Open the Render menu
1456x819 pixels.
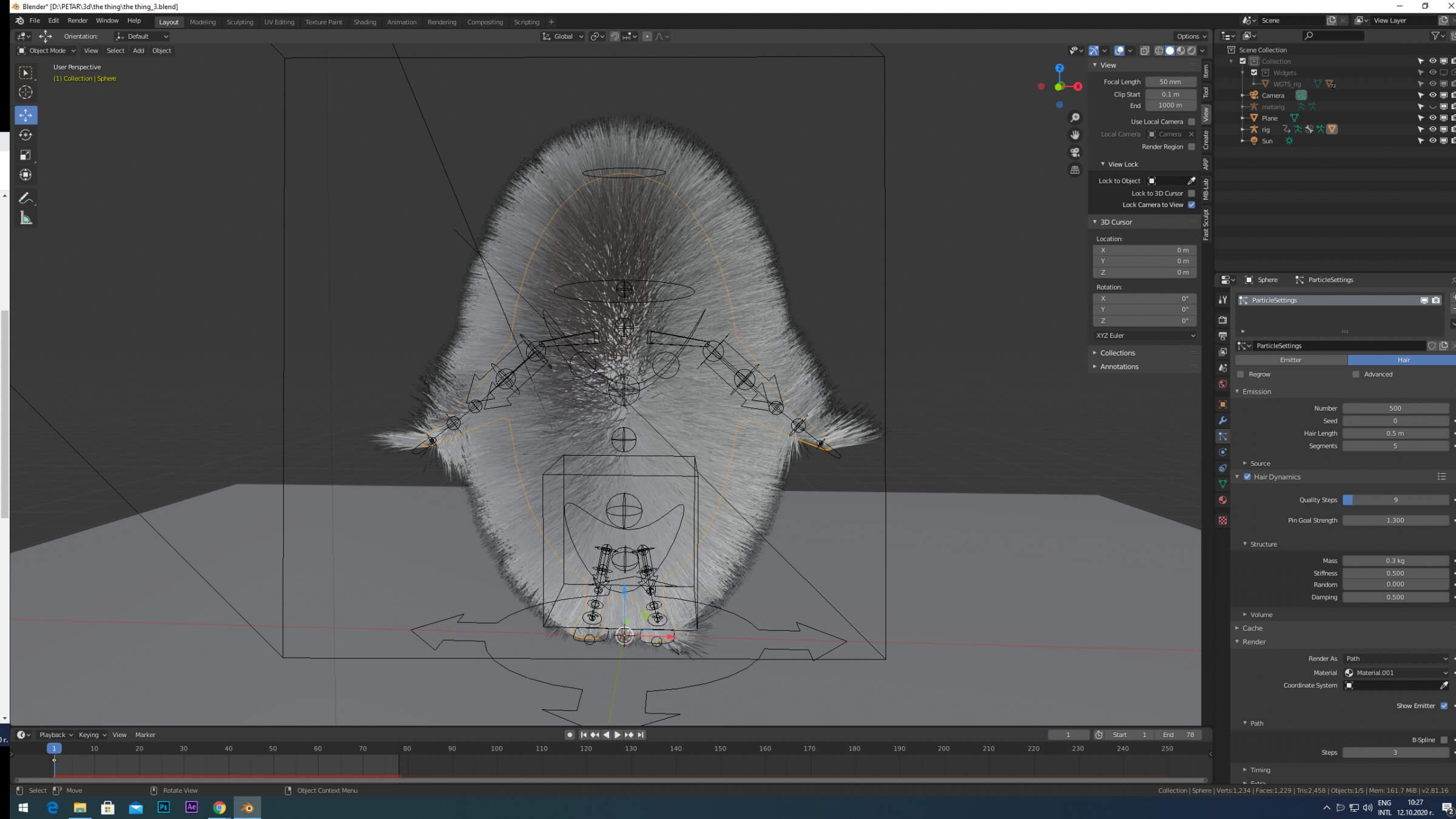[x=78, y=20]
